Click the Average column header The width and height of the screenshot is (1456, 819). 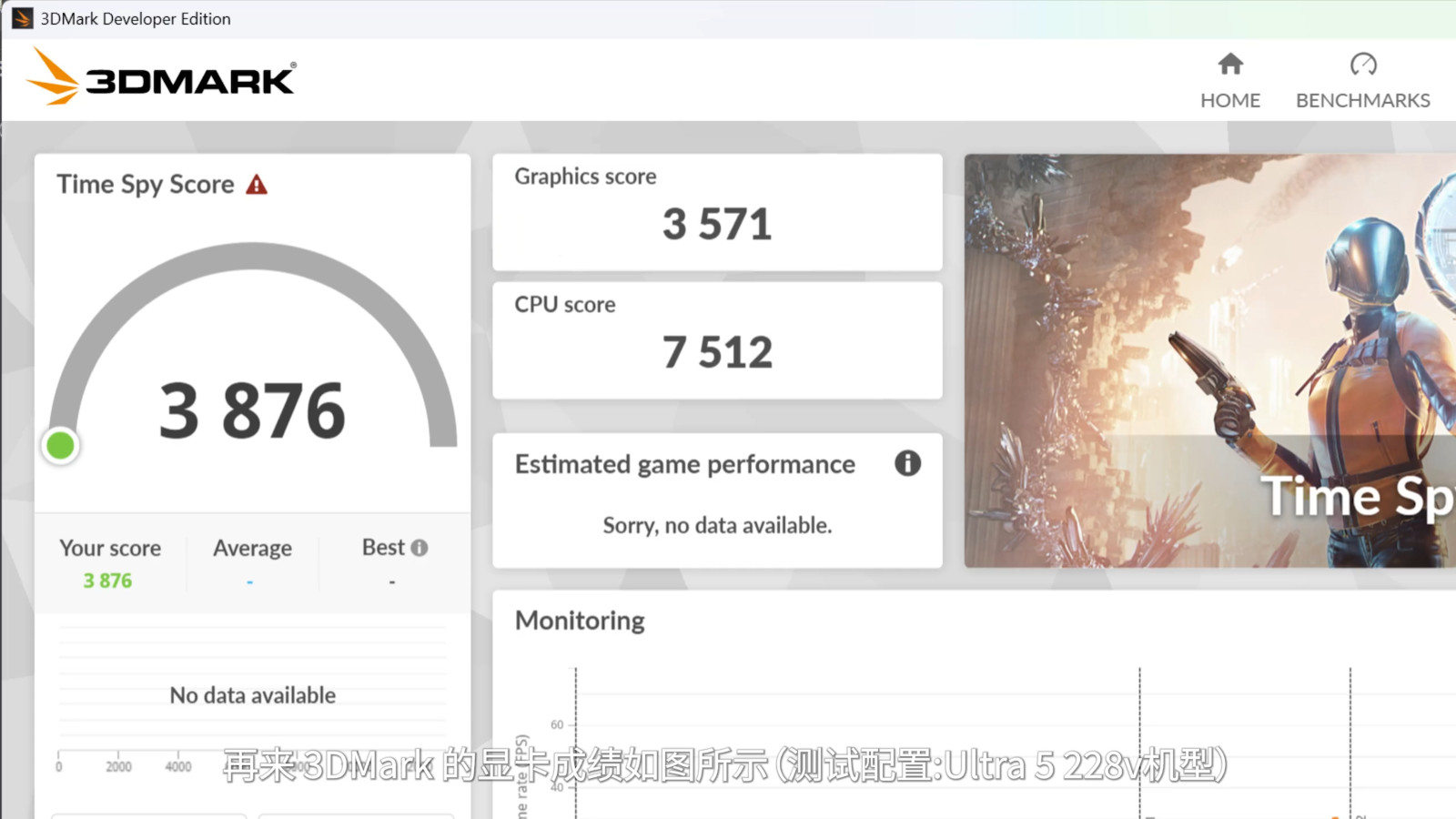tap(252, 548)
